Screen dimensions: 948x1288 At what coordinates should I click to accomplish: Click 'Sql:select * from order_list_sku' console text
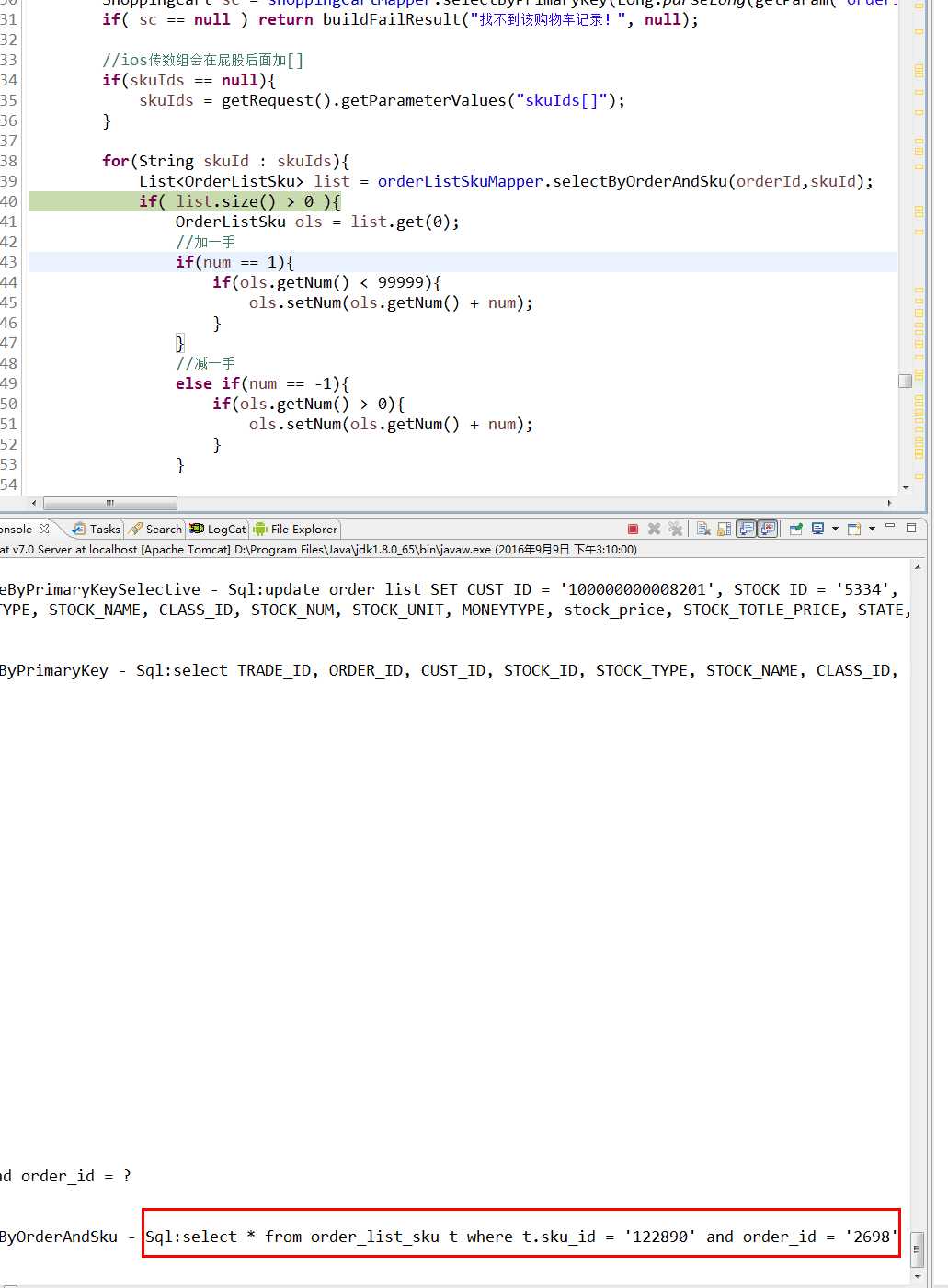point(521,1237)
